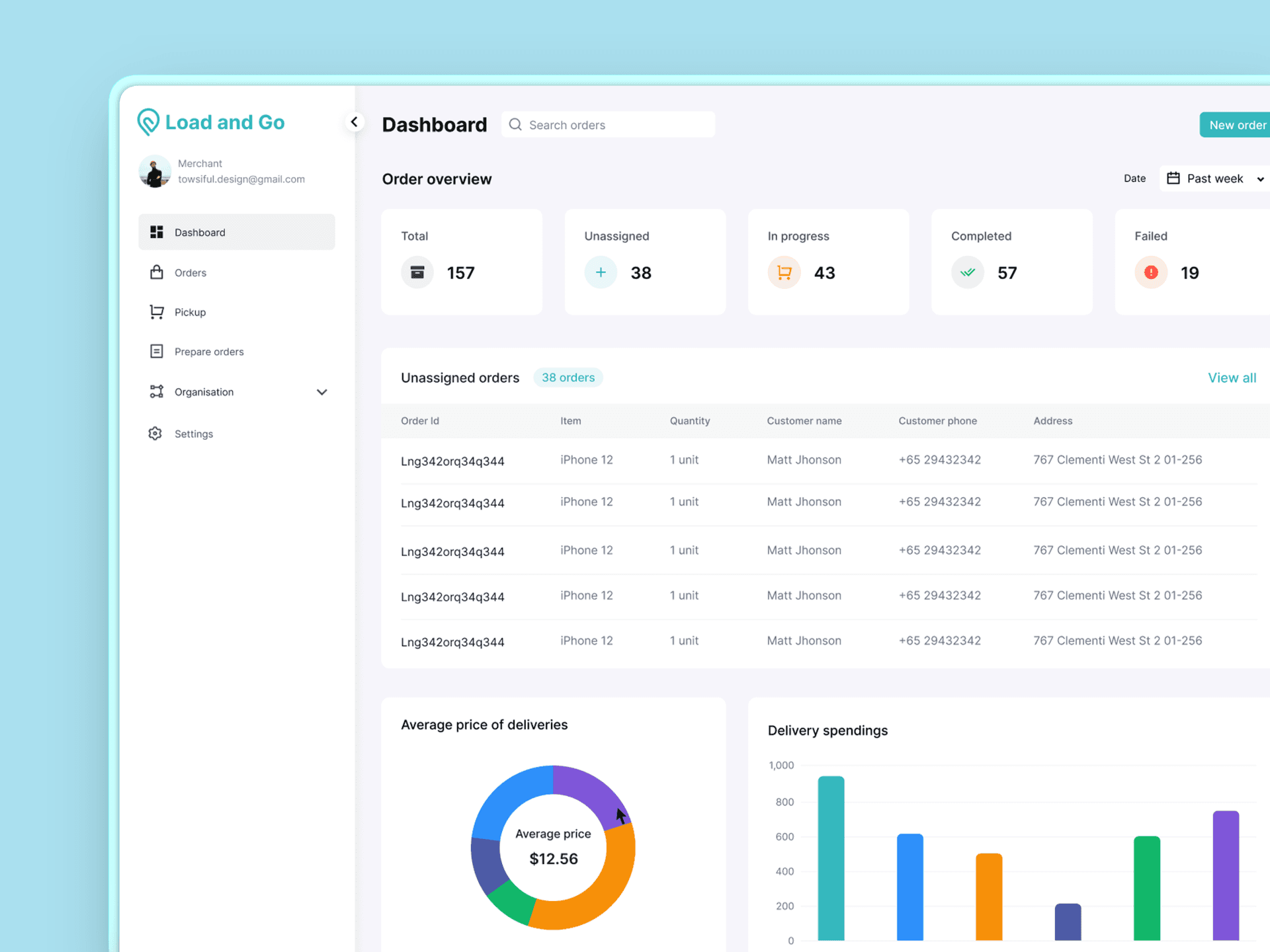Image resolution: width=1270 pixels, height=952 pixels.
Task: Click the Unassigned plus icon
Action: pos(601,272)
